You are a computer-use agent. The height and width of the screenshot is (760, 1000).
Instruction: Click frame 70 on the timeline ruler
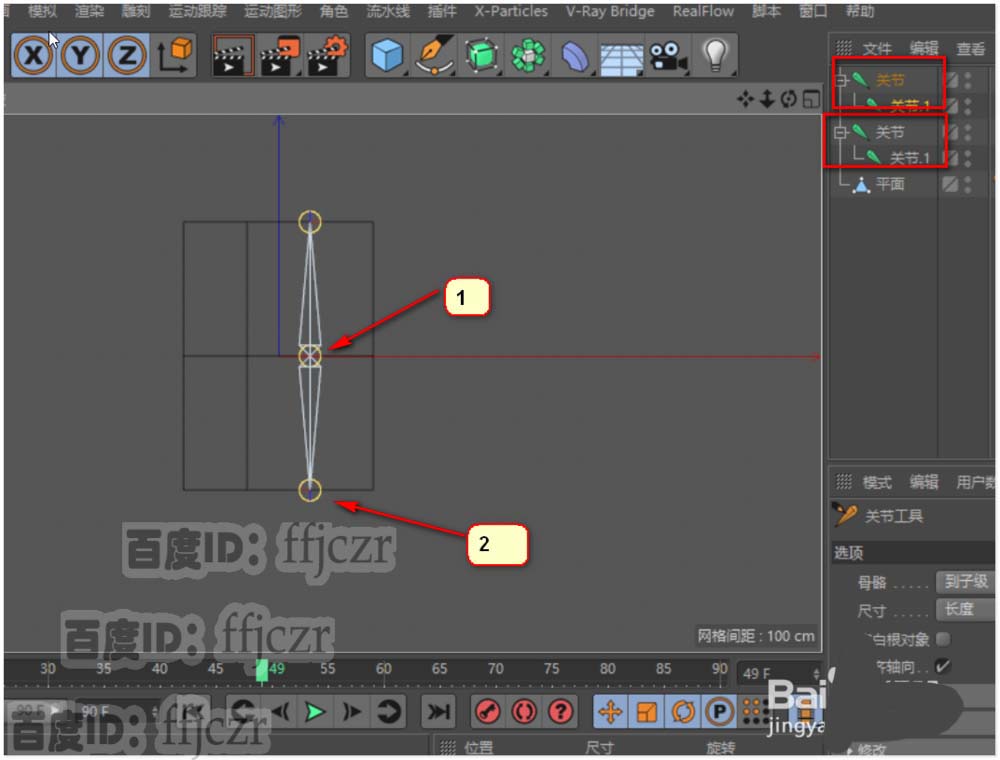click(x=495, y=669)
